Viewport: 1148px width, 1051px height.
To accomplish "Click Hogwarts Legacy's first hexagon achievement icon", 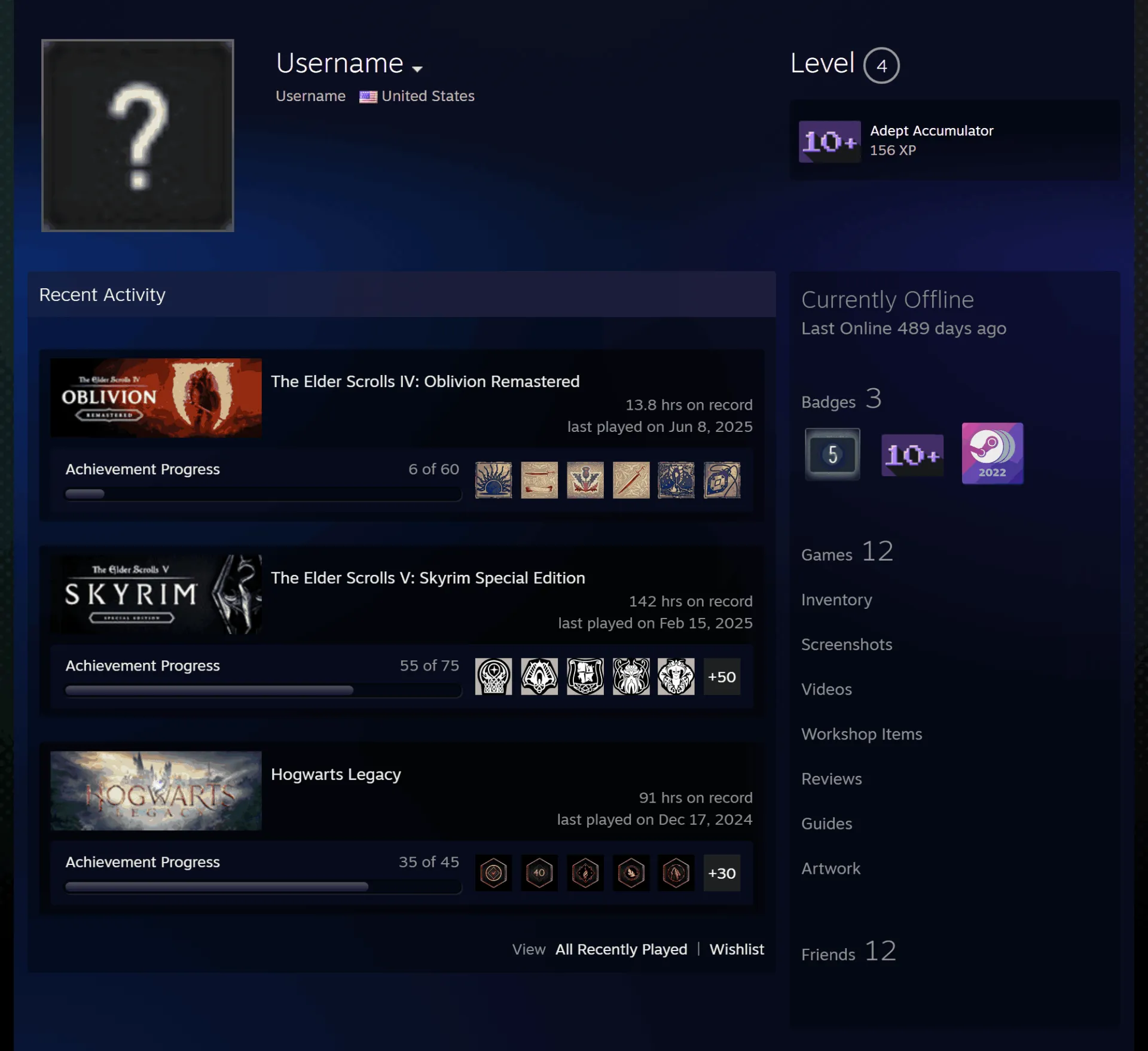I will tap(493, 873).
